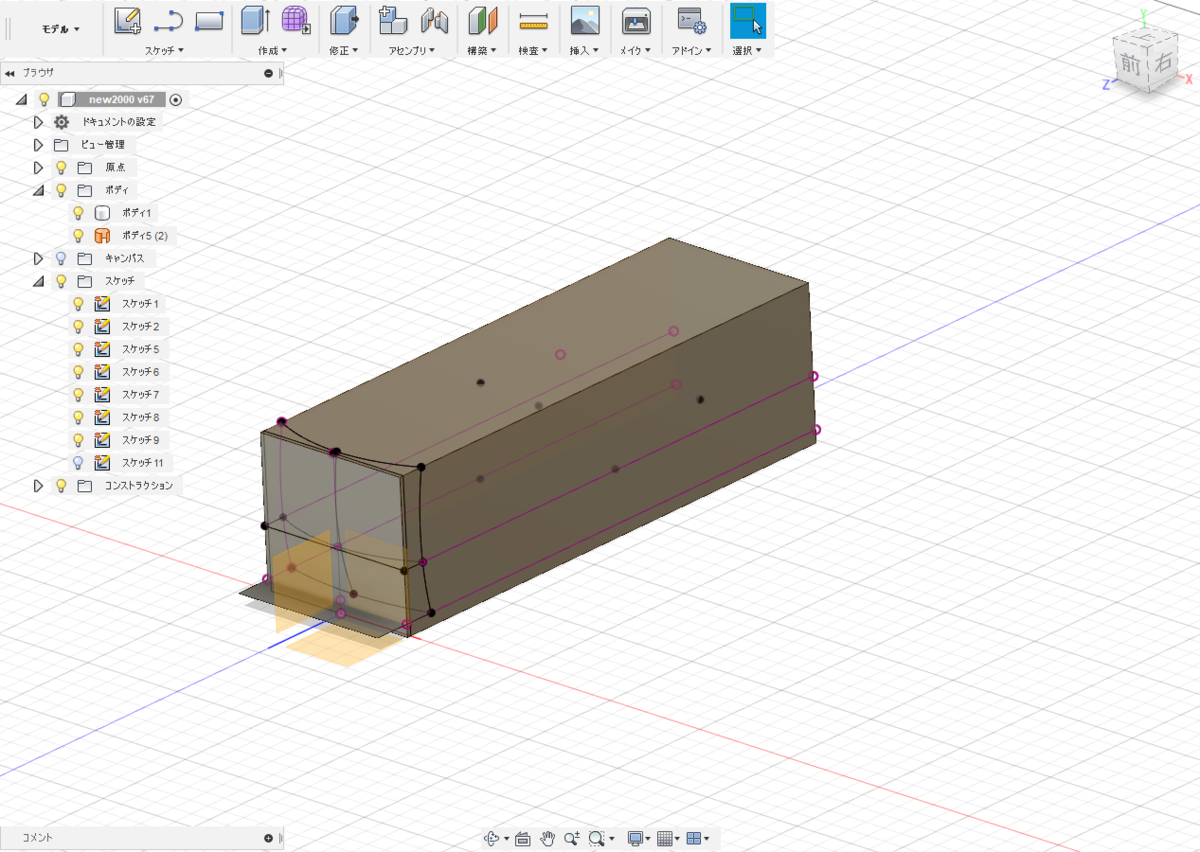
Task: Expand the キャンバス folder
Action: [39, 258]
